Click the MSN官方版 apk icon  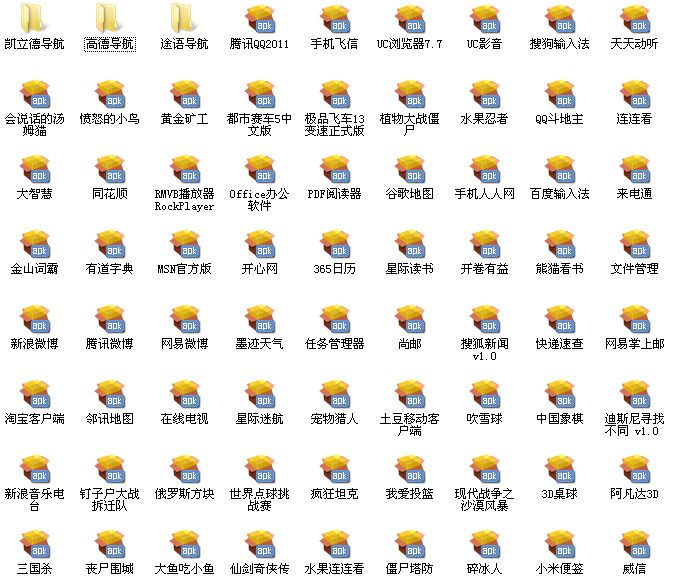point(185,244)
